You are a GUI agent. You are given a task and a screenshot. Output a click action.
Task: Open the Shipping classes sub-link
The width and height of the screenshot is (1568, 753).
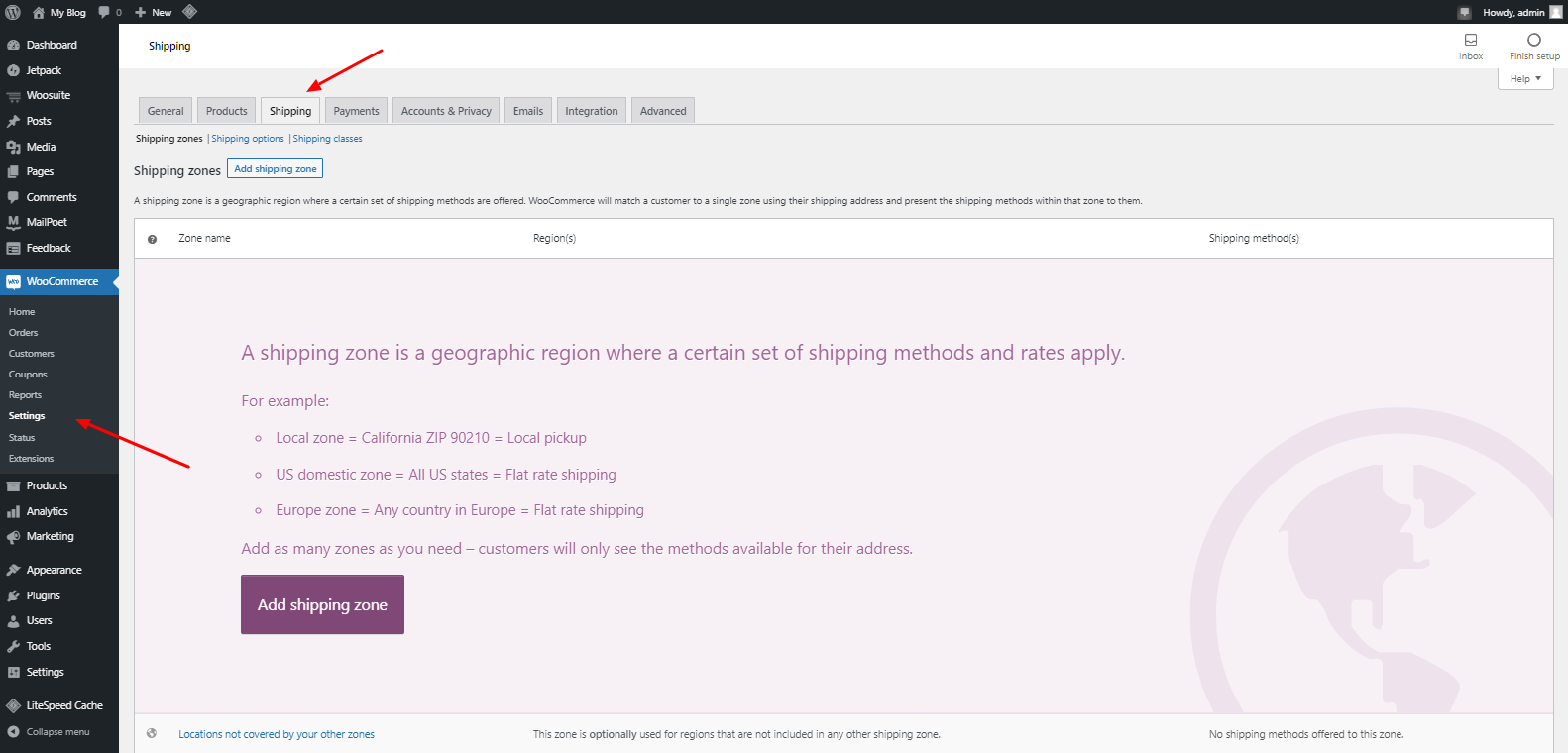(x=327, y=139)
